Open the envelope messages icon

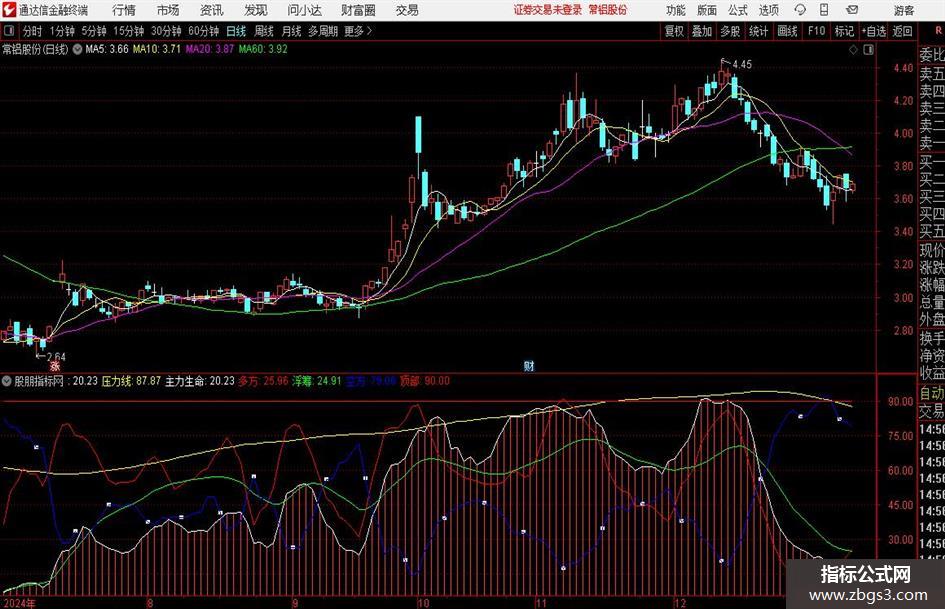pos(852,10)
